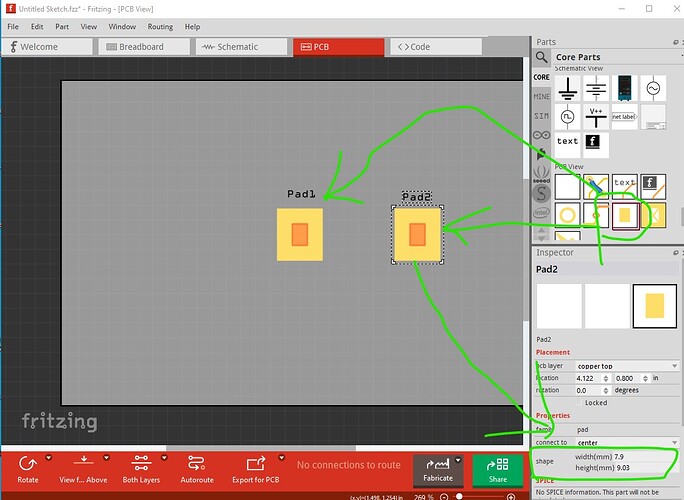Open the Fabricate options arrow
This screenshot has width=684, height=500.
(x=458, y=460)
